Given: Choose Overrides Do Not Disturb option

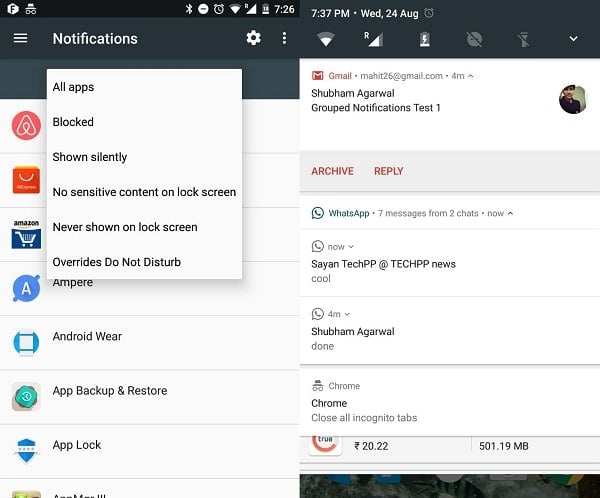Looking at the screenshot, I should pos(144,262).
